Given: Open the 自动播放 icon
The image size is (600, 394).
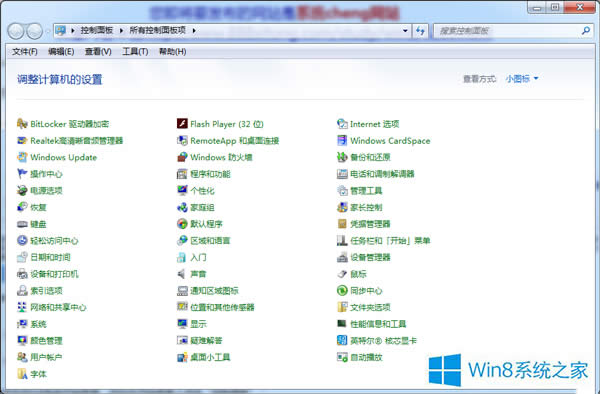Looking at the screenshot, I should point(342,357).
